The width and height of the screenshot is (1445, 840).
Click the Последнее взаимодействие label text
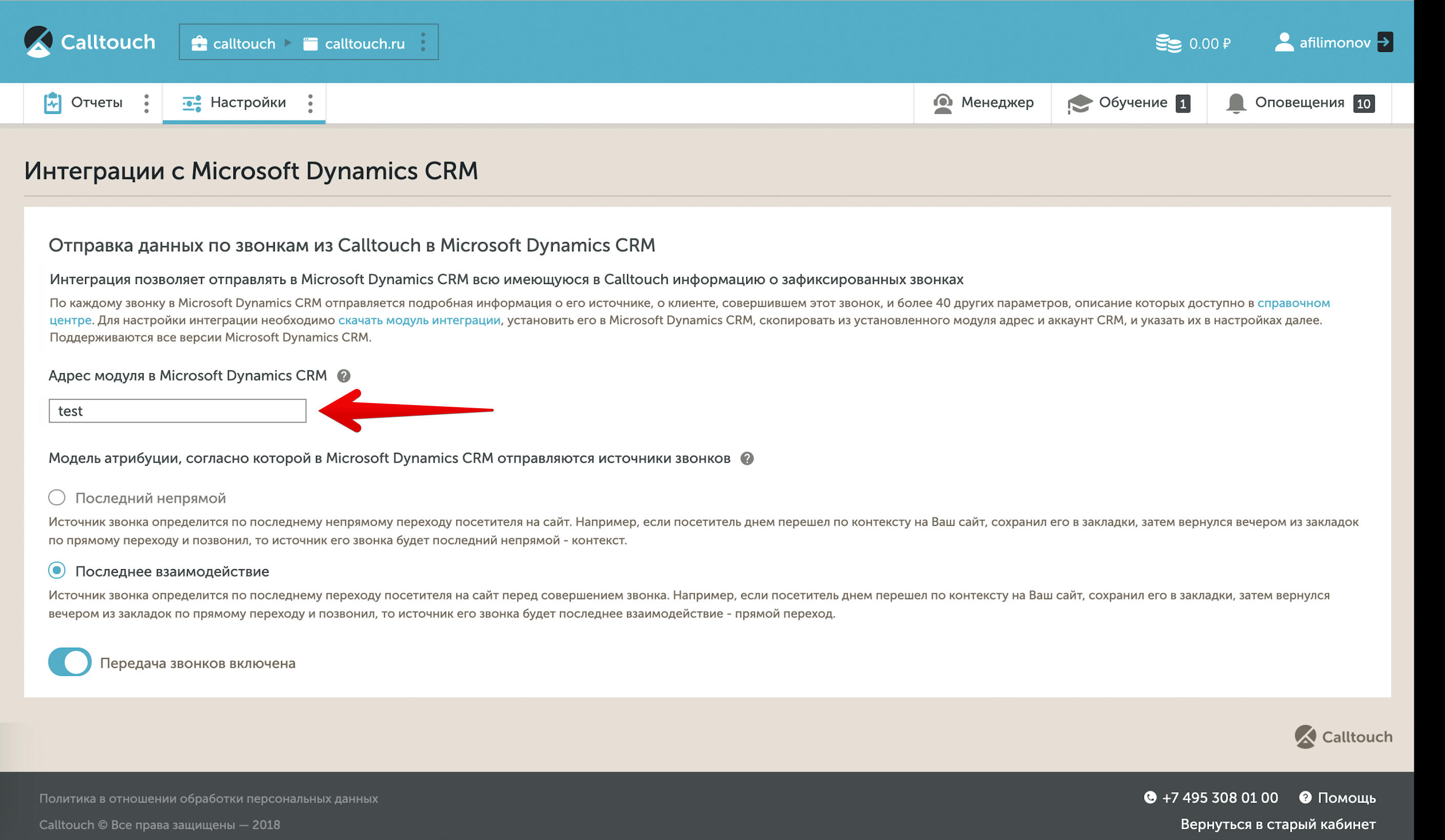point(172,572)
